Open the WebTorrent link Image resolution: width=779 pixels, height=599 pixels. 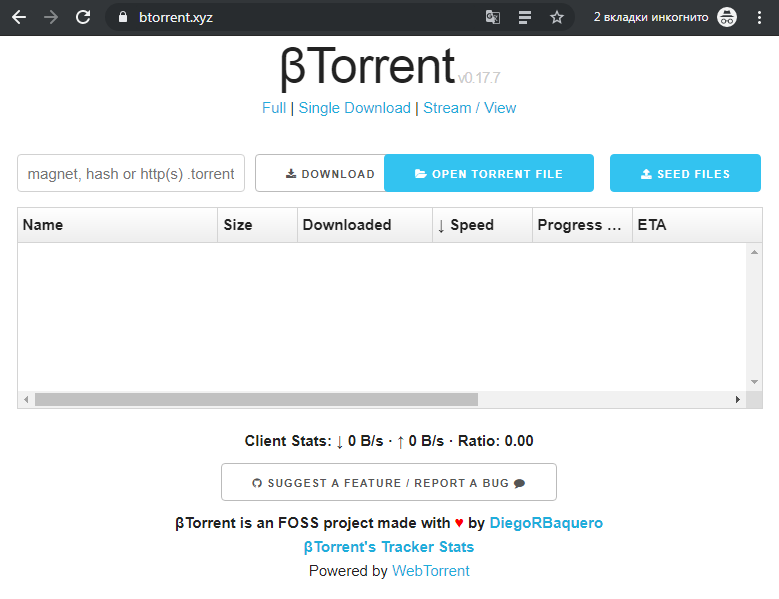tap(431, 571)
